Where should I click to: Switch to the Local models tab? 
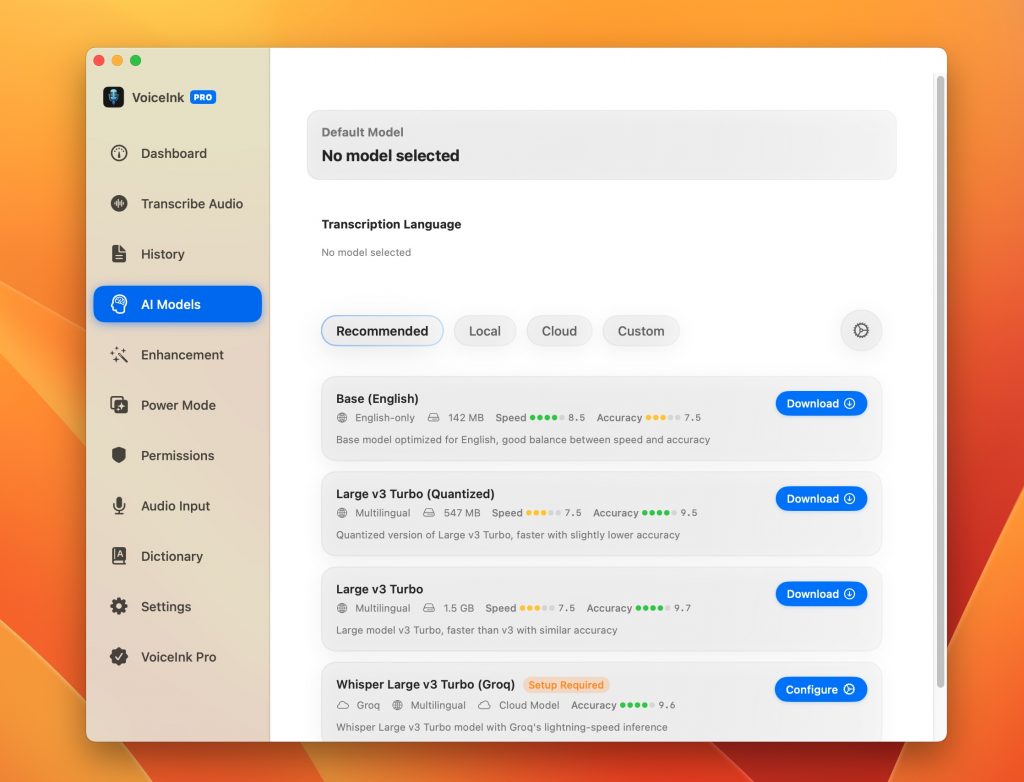(484, 330)
